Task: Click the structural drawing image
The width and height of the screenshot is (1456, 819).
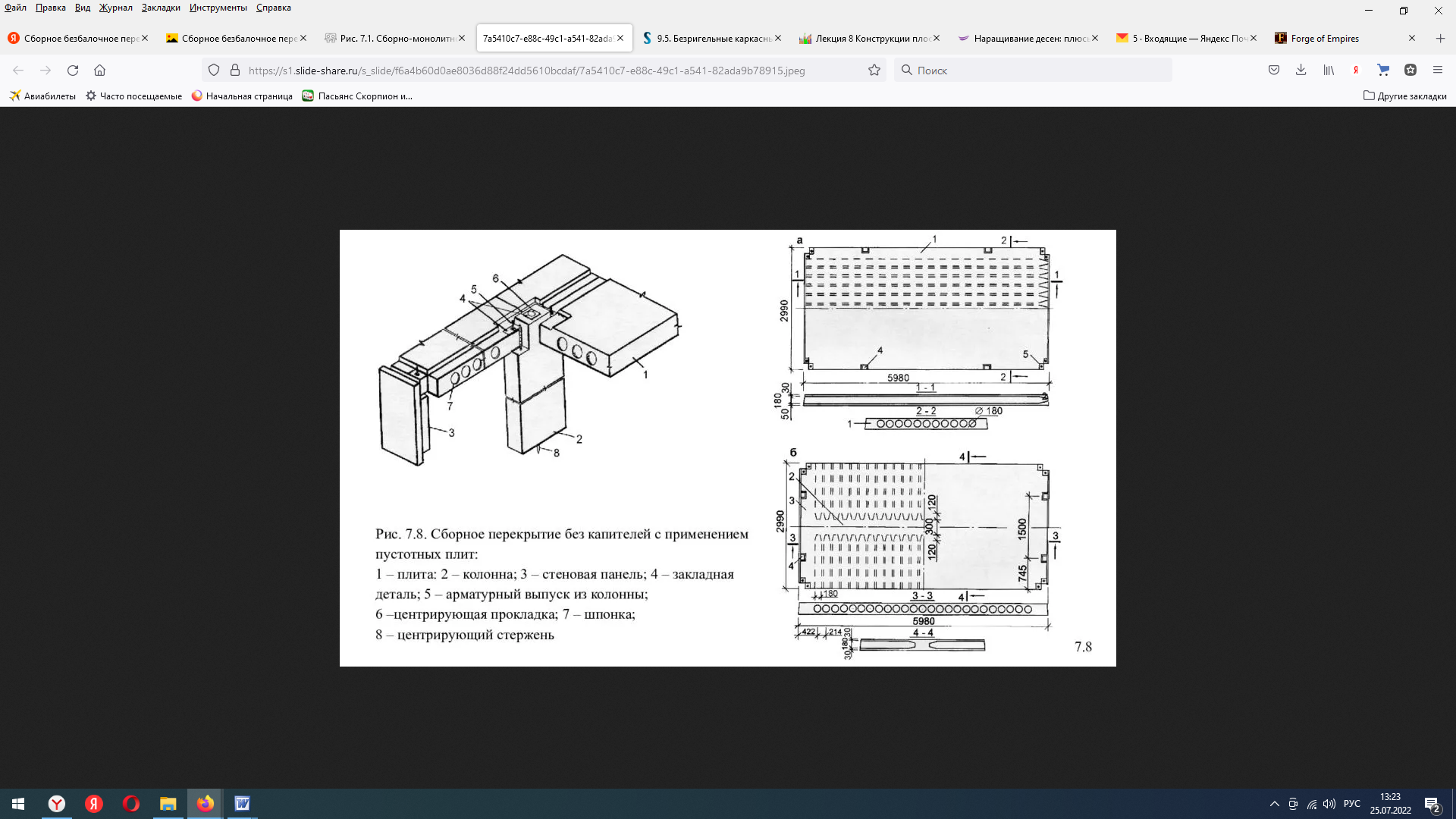Action: [x=728, y=448]
